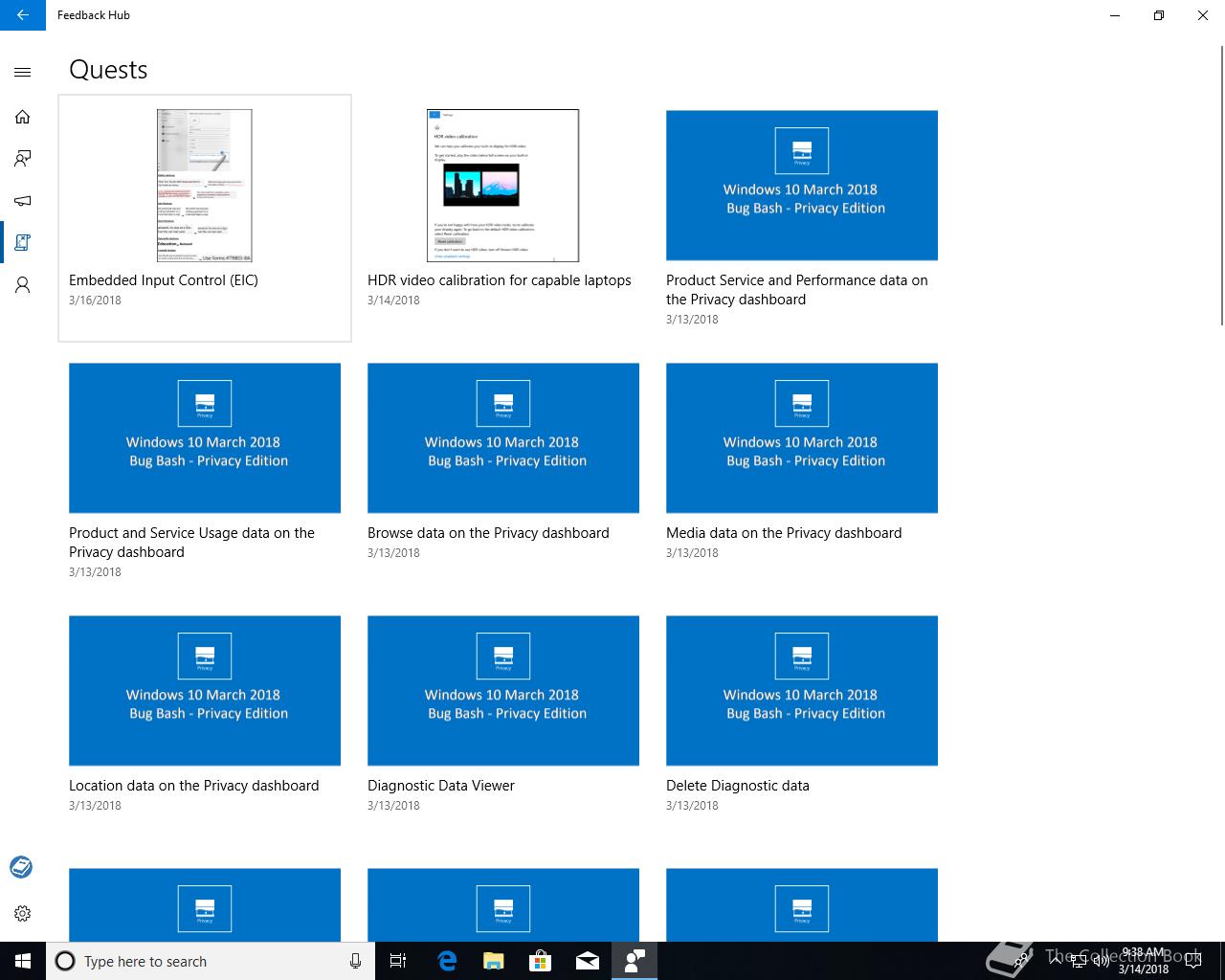The height and width of the screenshot is (980, 1225).
Task: Open Embedded Input Control quest thumbnail
Action: point(205,186)
